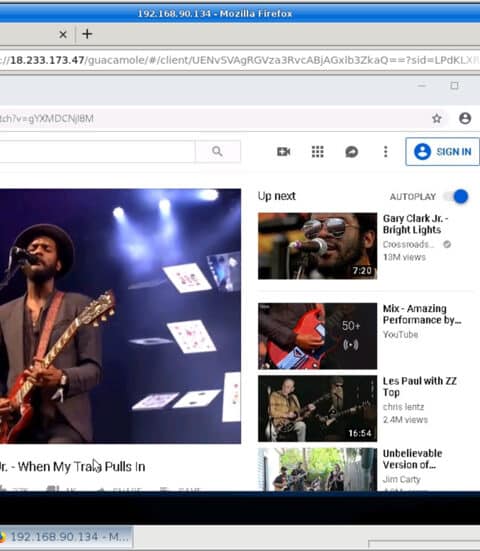Click the When My Train Pulls In title
The image size is (480, 551).
(x=72, y=467)
